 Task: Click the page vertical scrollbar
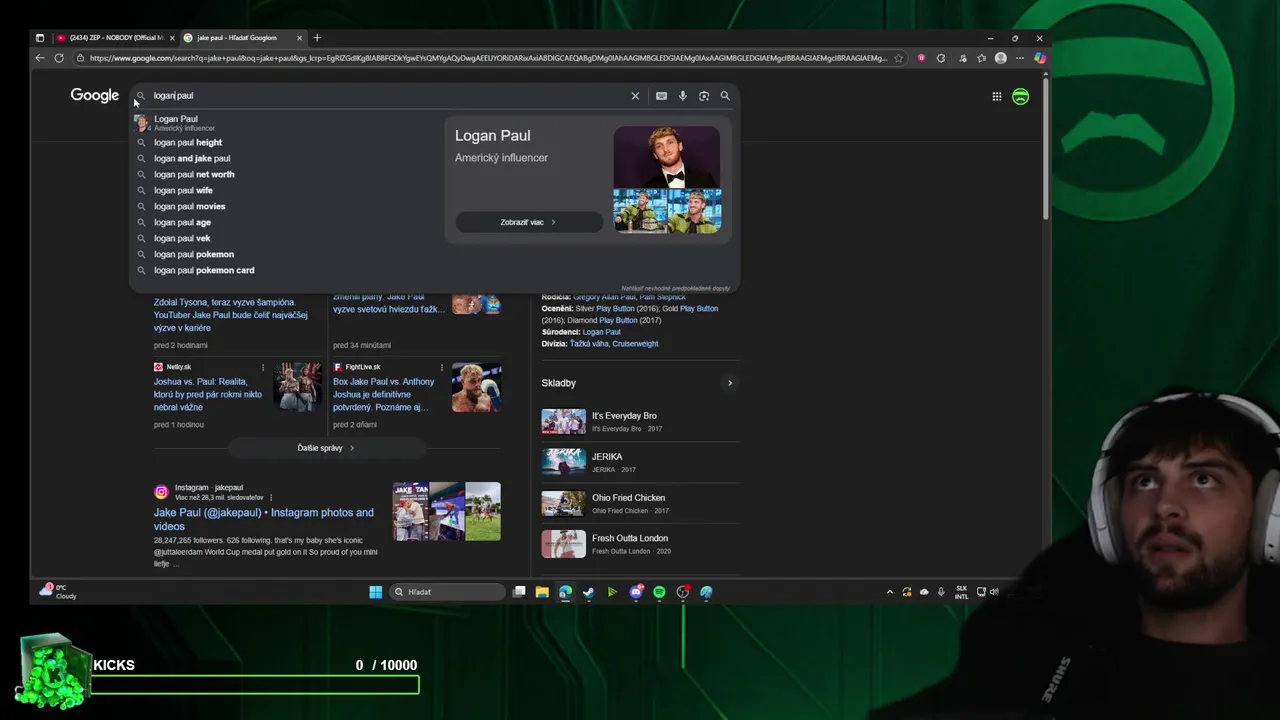(1045, 150)
